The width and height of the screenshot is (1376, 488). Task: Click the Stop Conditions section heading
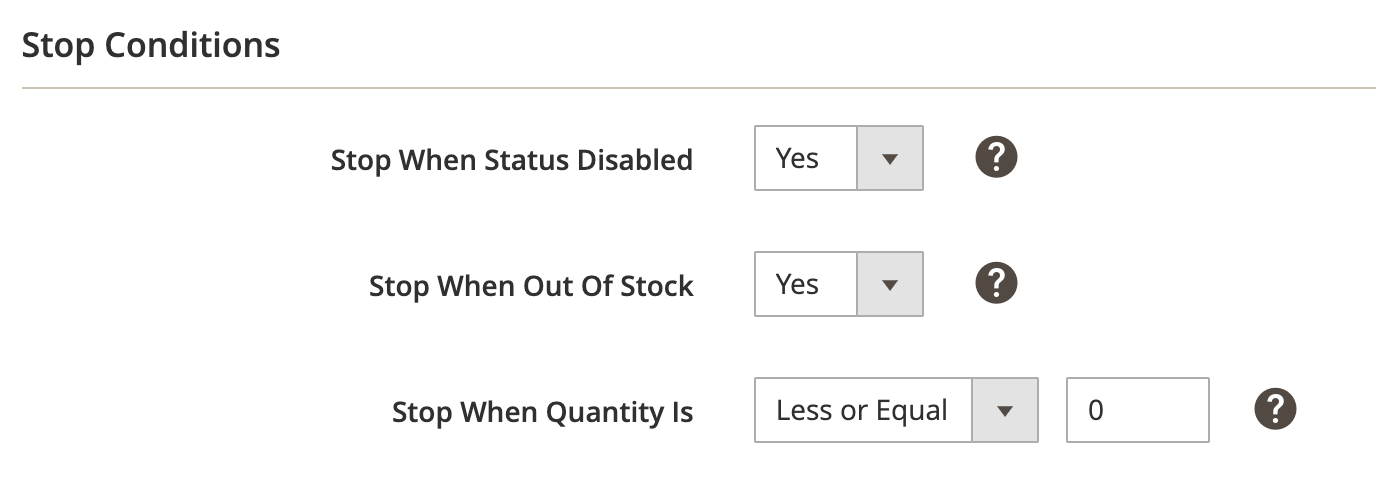point(151,45)
